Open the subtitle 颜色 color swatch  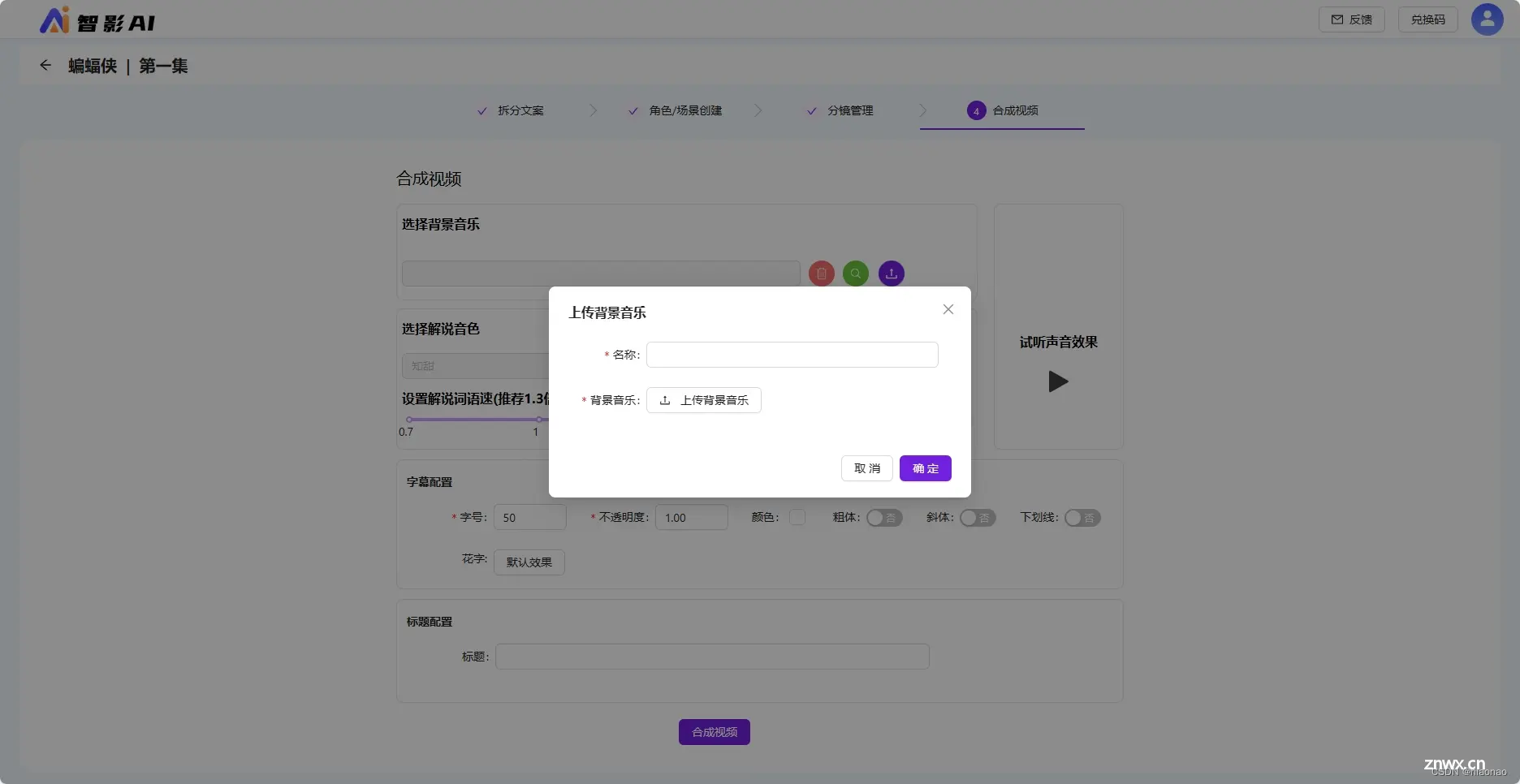point(797,517)
